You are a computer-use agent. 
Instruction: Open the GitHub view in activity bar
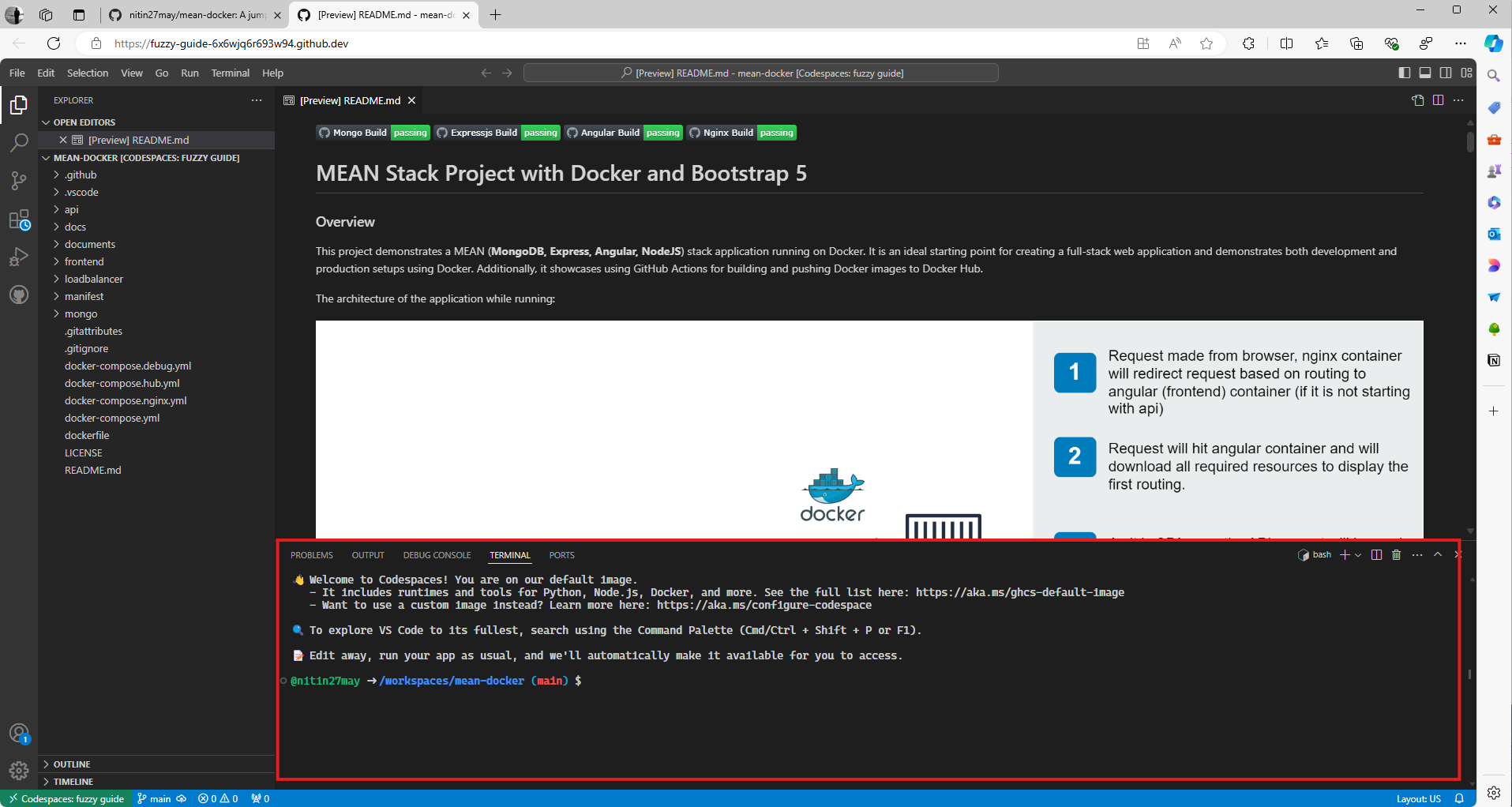19,295
